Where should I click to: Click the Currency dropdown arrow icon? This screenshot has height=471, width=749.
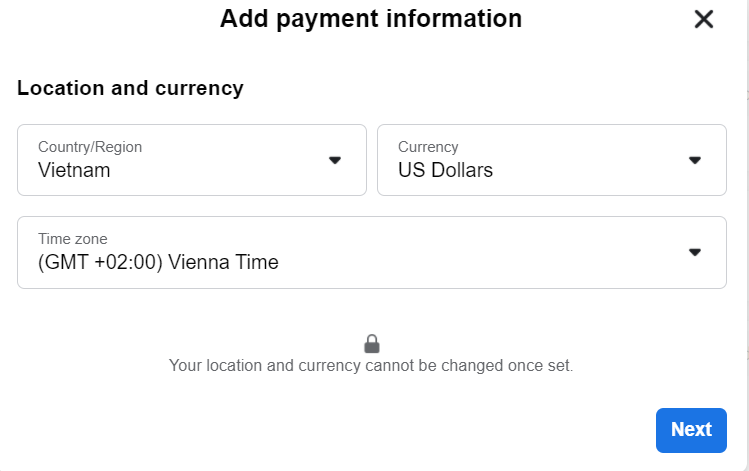coord(695,160)
